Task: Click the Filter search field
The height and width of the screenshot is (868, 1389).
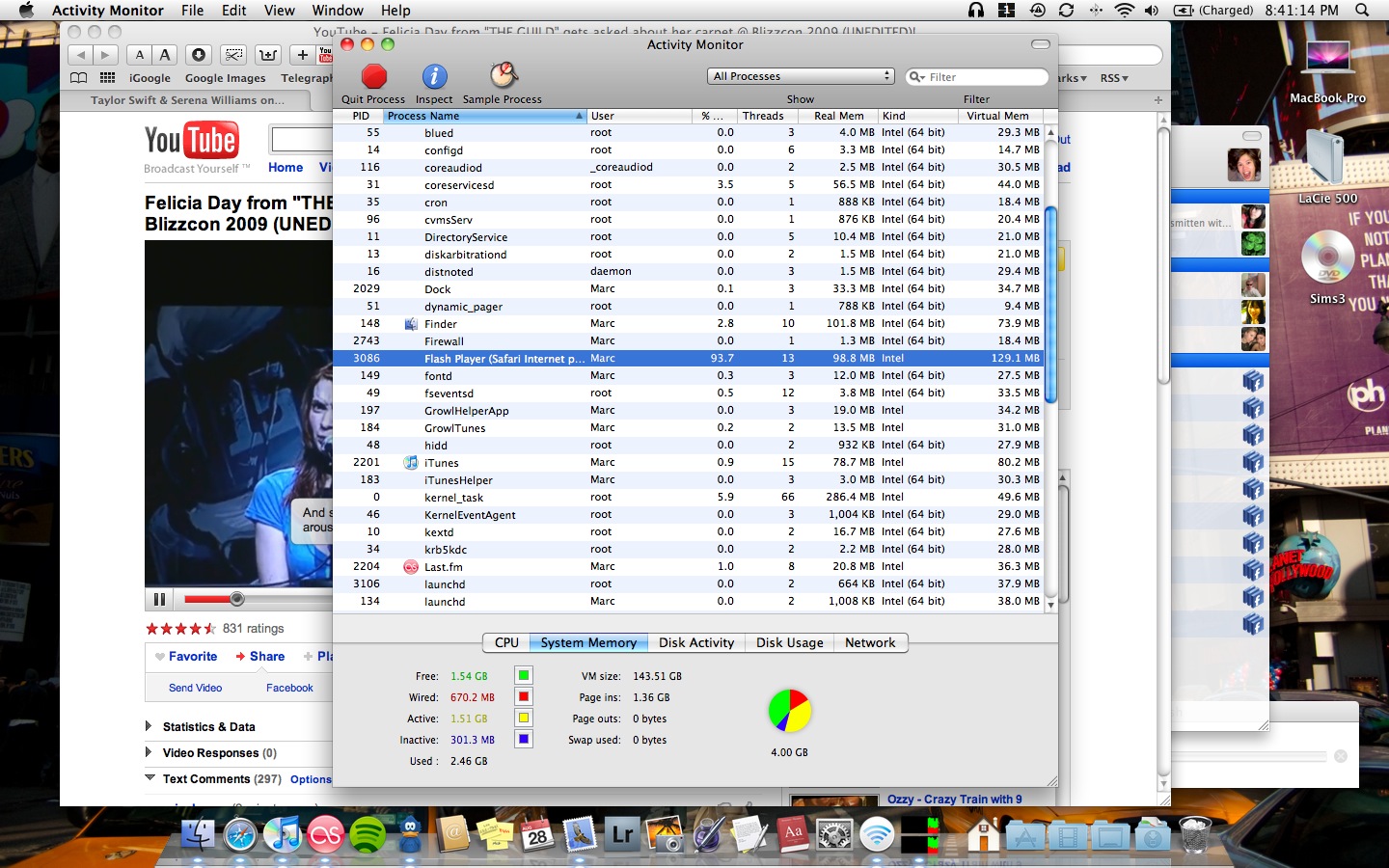Action: (x=977, y=76)
